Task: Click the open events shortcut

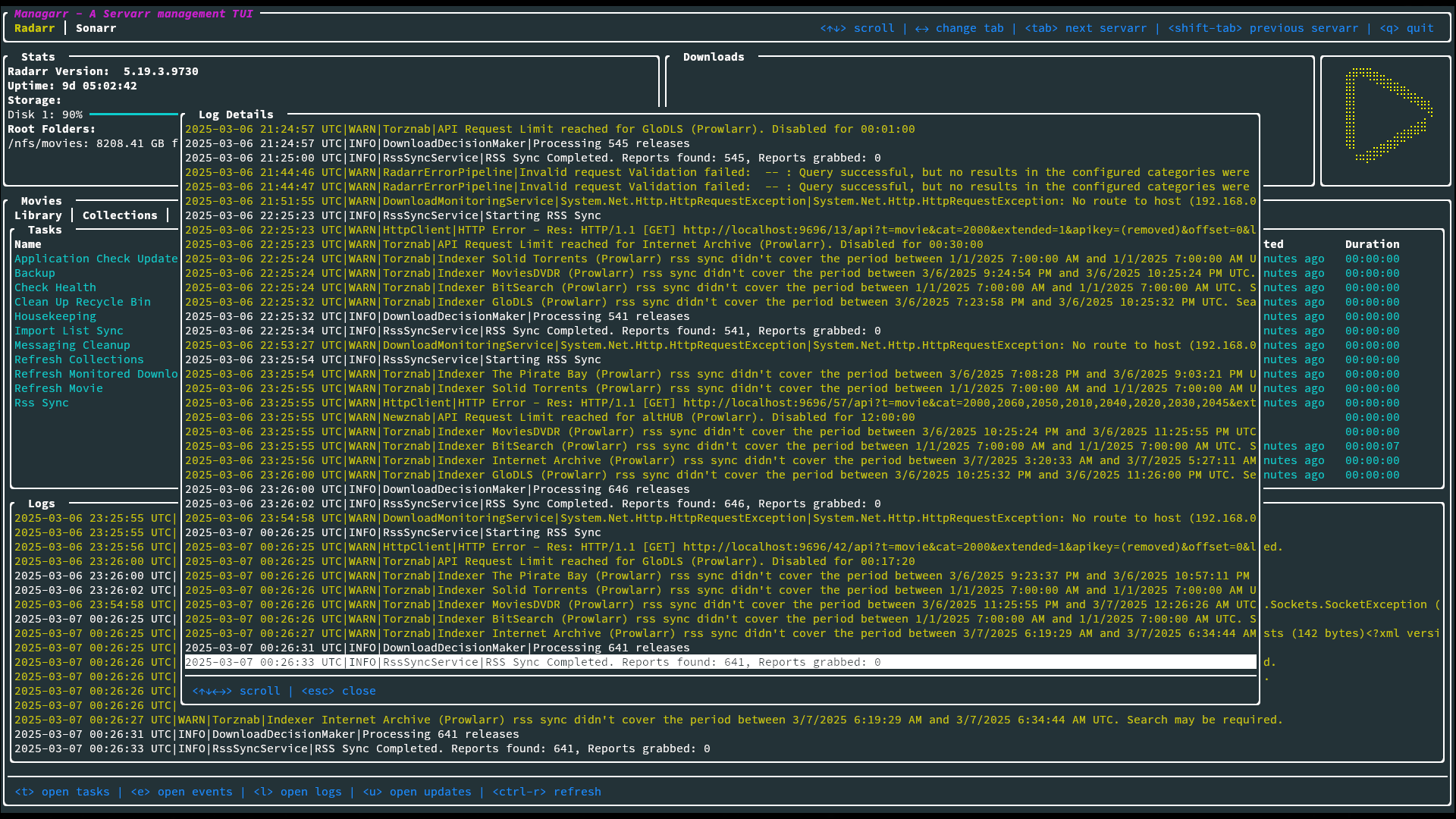Action: coord(182,792)
